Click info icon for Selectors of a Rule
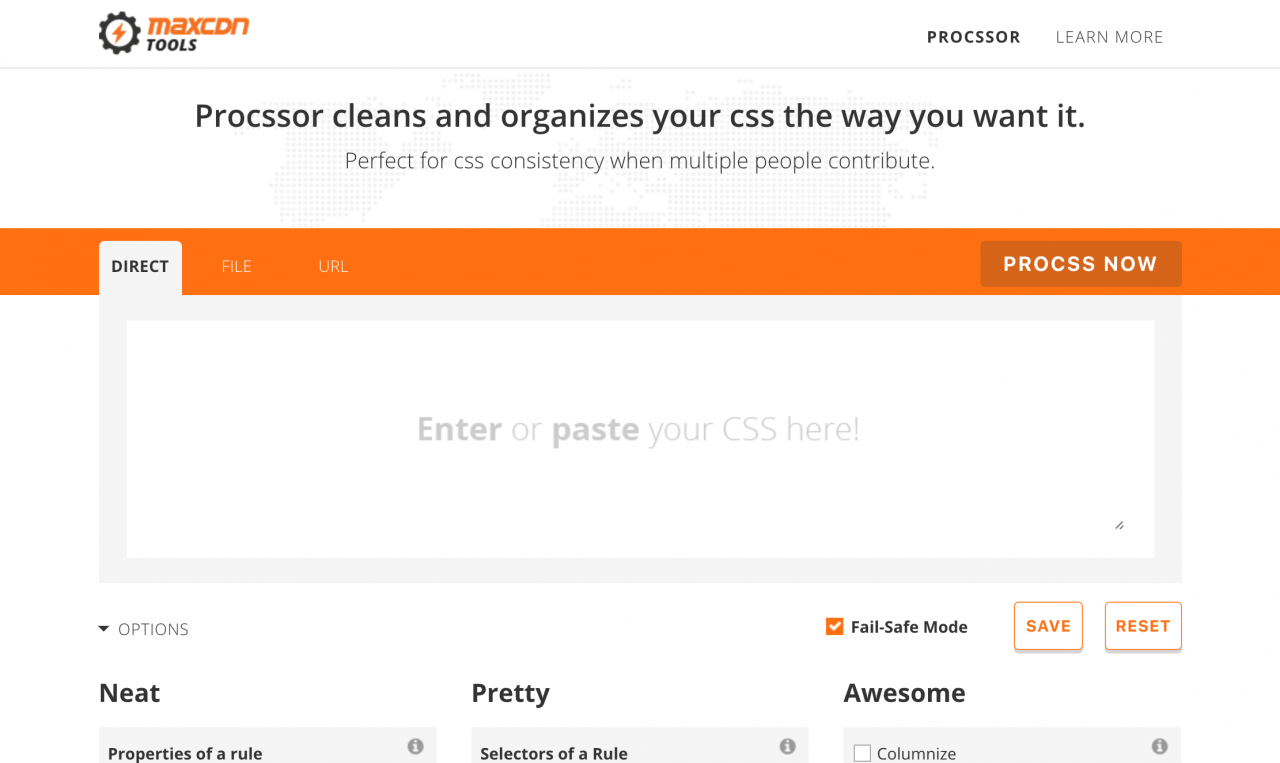 pyautogui.click(x=787, y=746)
